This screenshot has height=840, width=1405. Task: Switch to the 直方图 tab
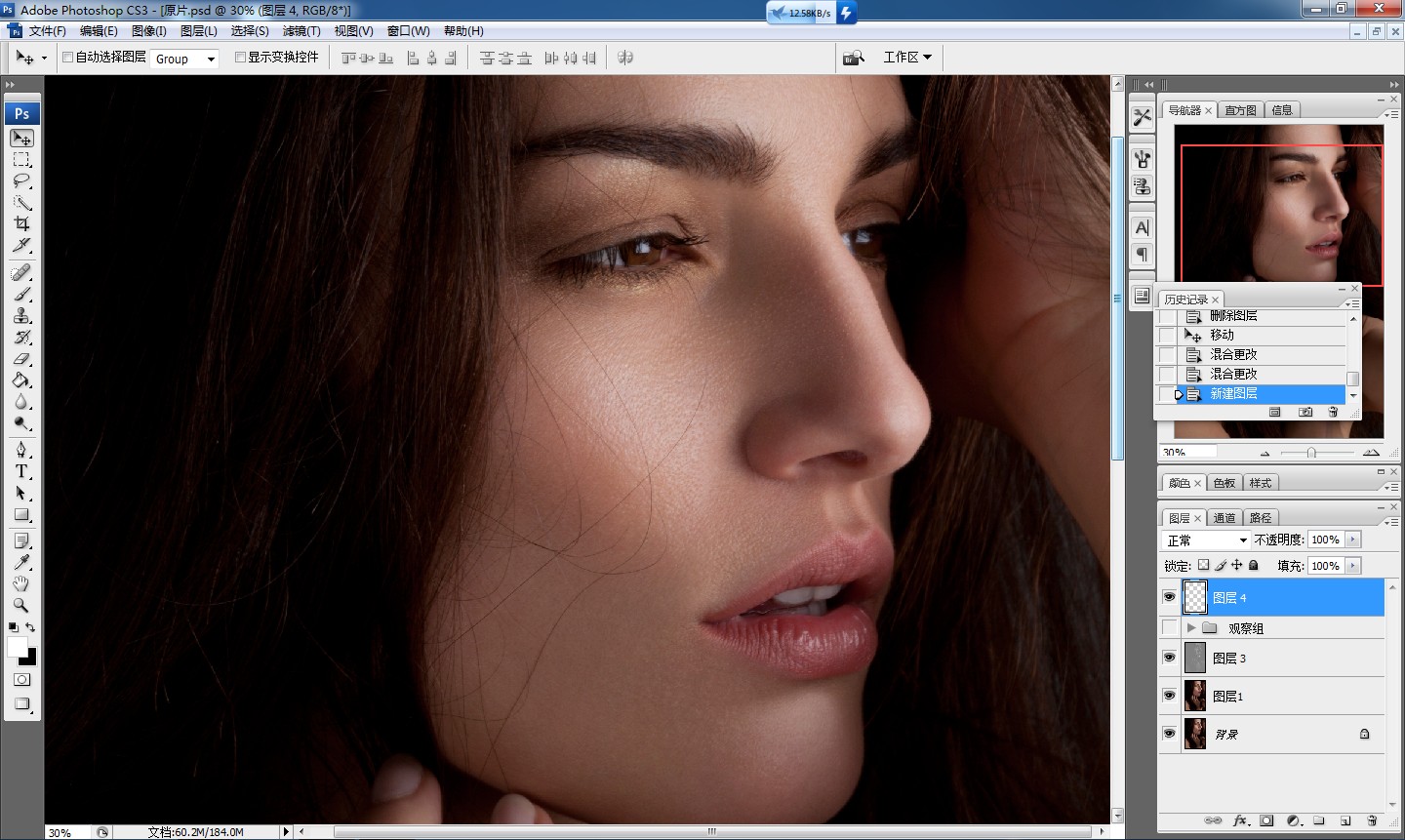[x=1241, y=110]
